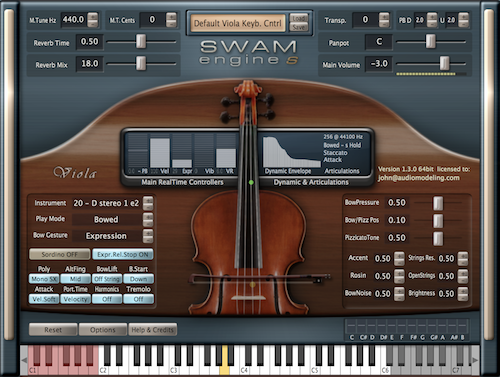Image resolution: width=500 pixels, height=377 pixels.
Task: Toggle Poly mode Mono SX button
Action: coord(44,279)
